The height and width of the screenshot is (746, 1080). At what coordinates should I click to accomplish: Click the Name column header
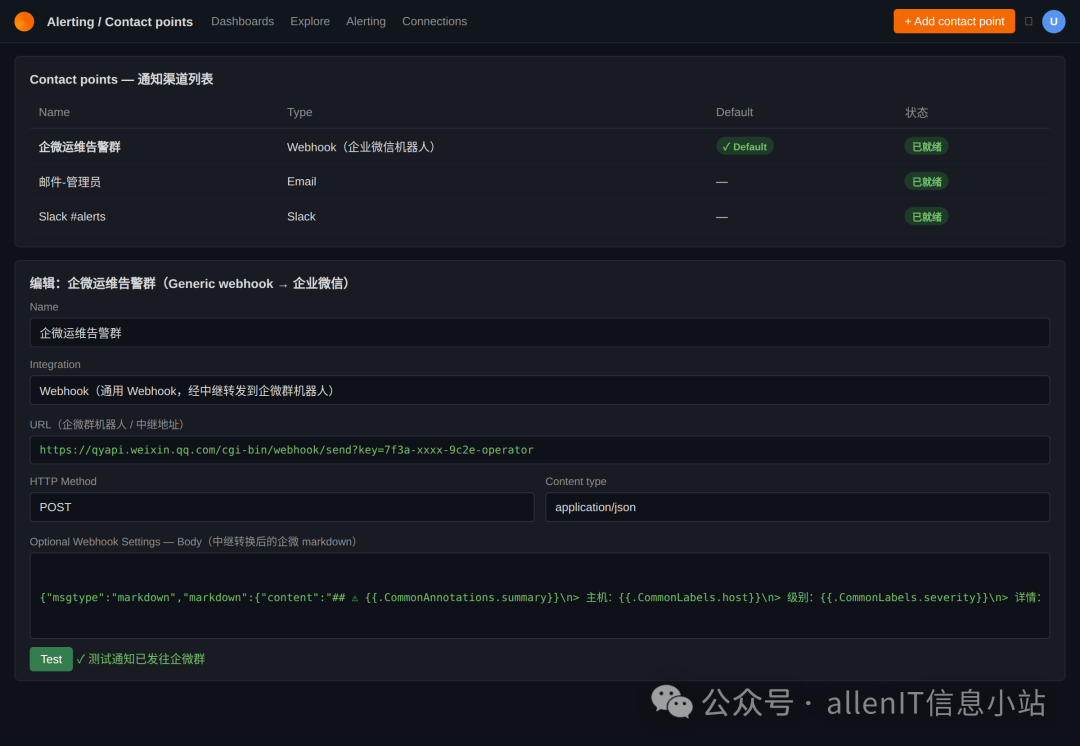[x=54, y=112]
